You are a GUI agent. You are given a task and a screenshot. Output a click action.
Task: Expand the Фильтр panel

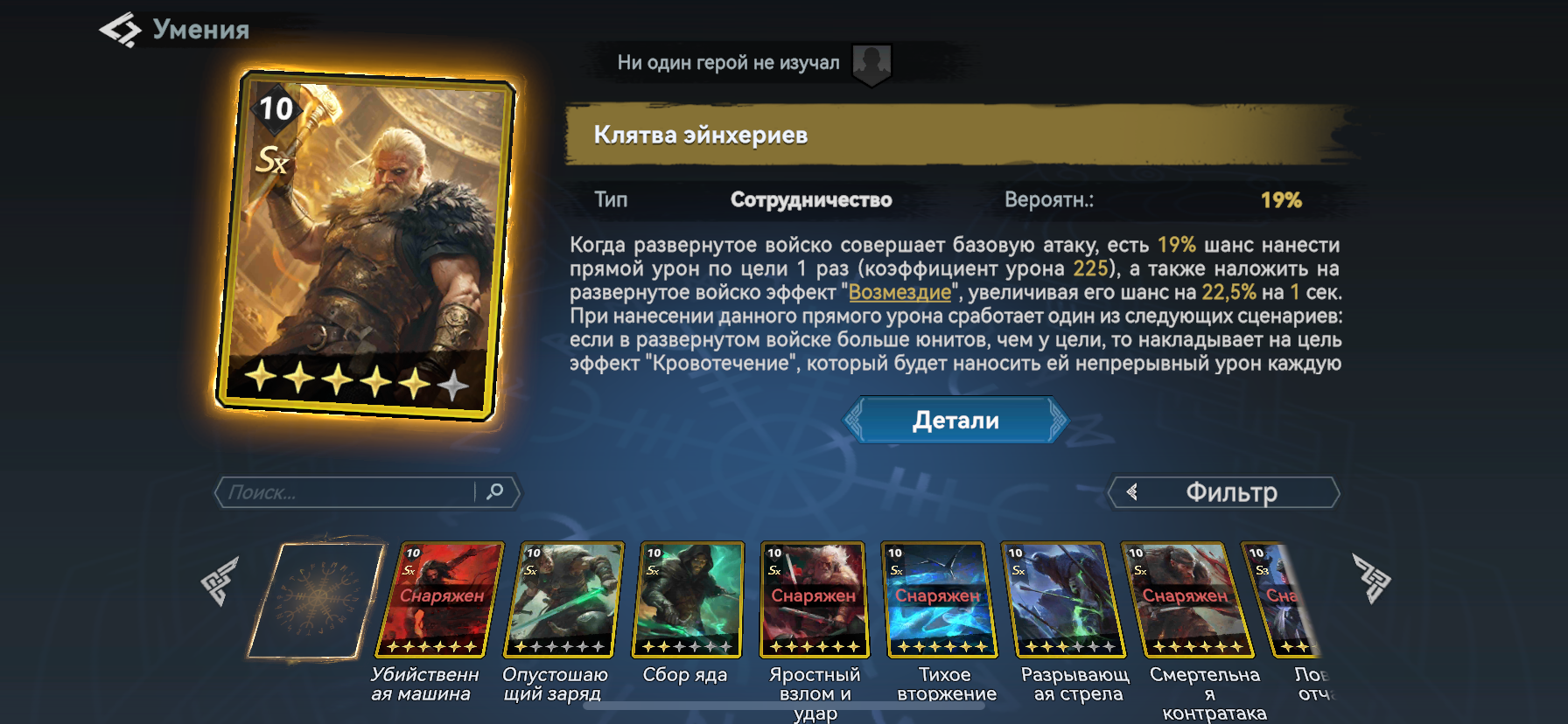click(1224, 492)
